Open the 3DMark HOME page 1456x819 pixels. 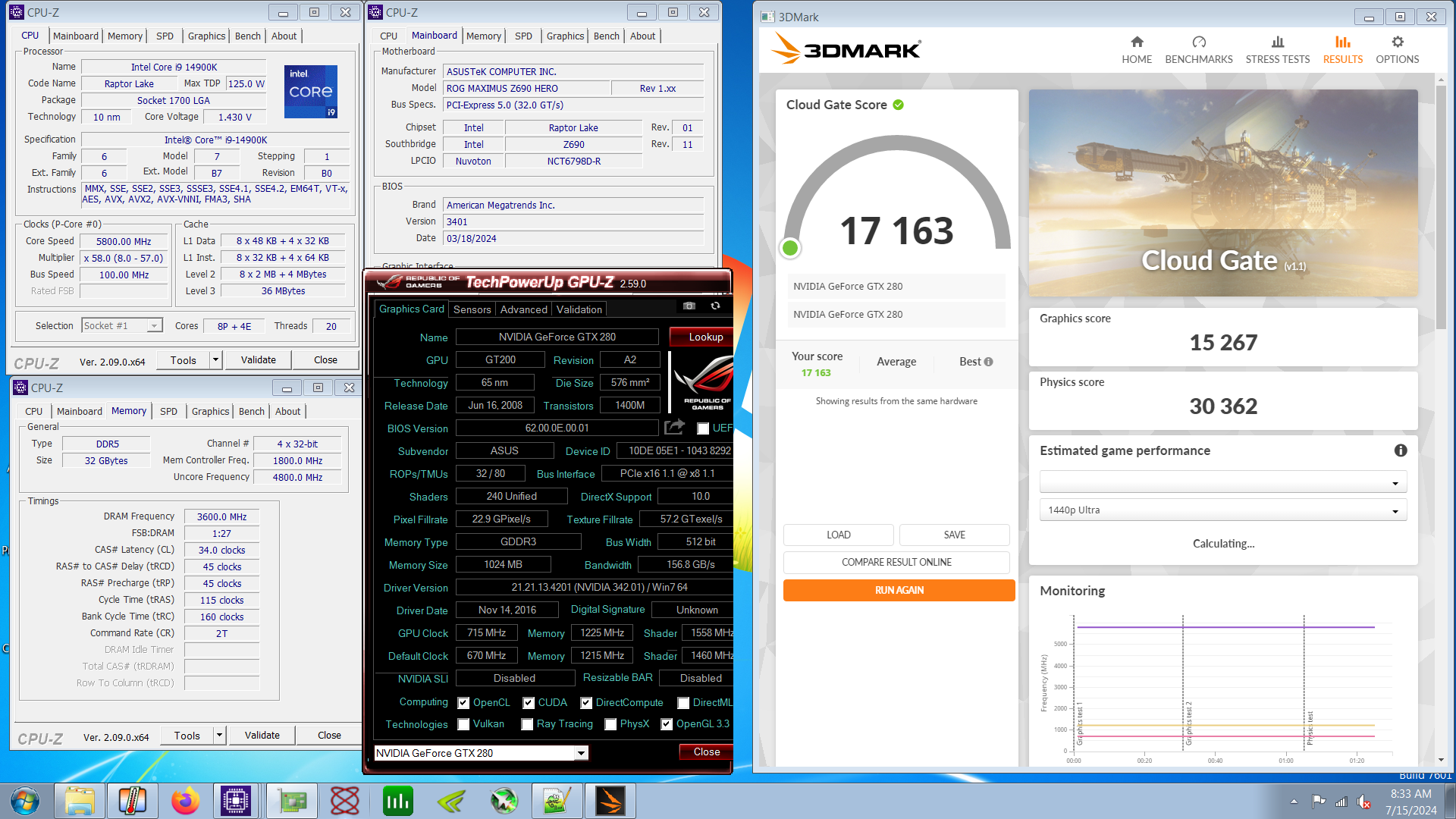coord(1136,50)
